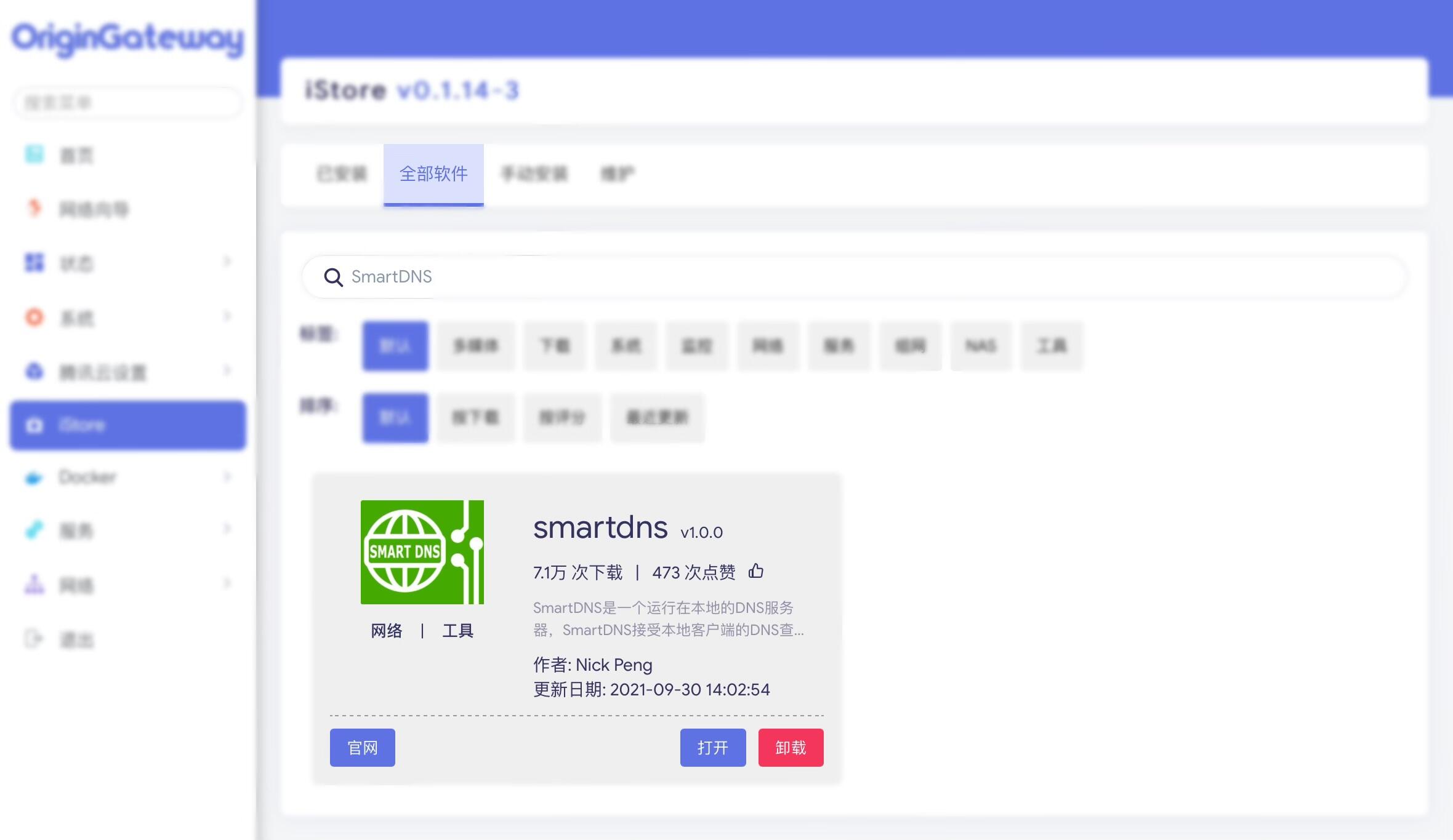
Task: Open the 官网 website button
Action: click(x=363, y=748)
